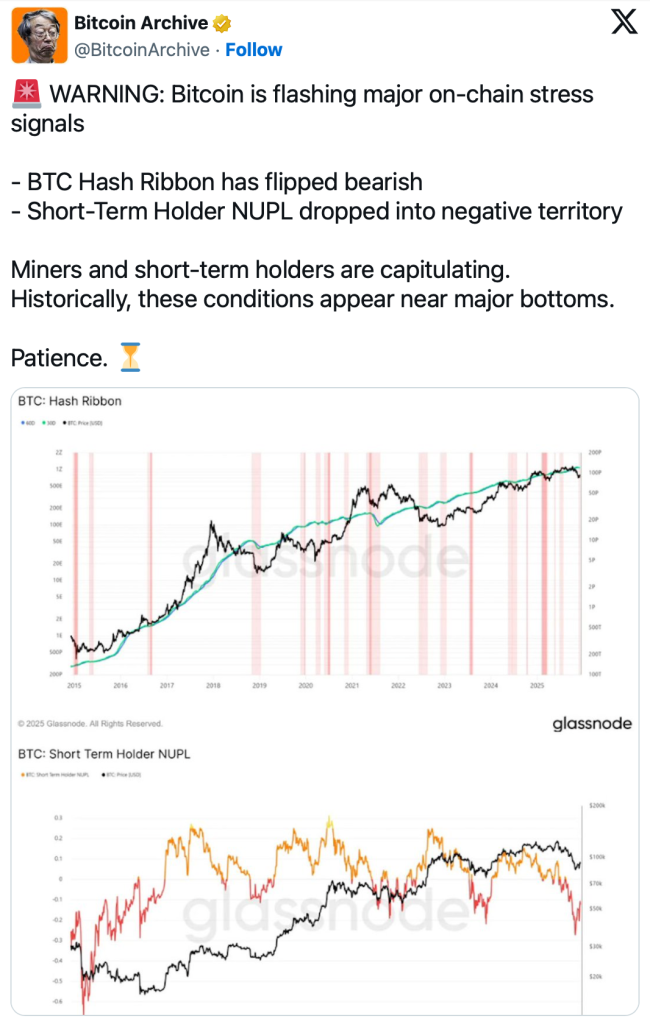
Task: Click the 2018 label on Hash Ribbon time axis
Action: (x=213, y=686)
